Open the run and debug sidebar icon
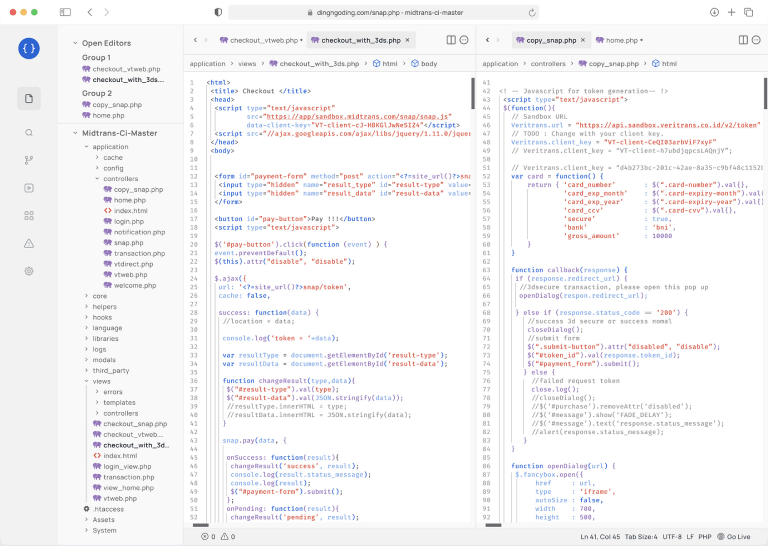 (x=29, y=188)
